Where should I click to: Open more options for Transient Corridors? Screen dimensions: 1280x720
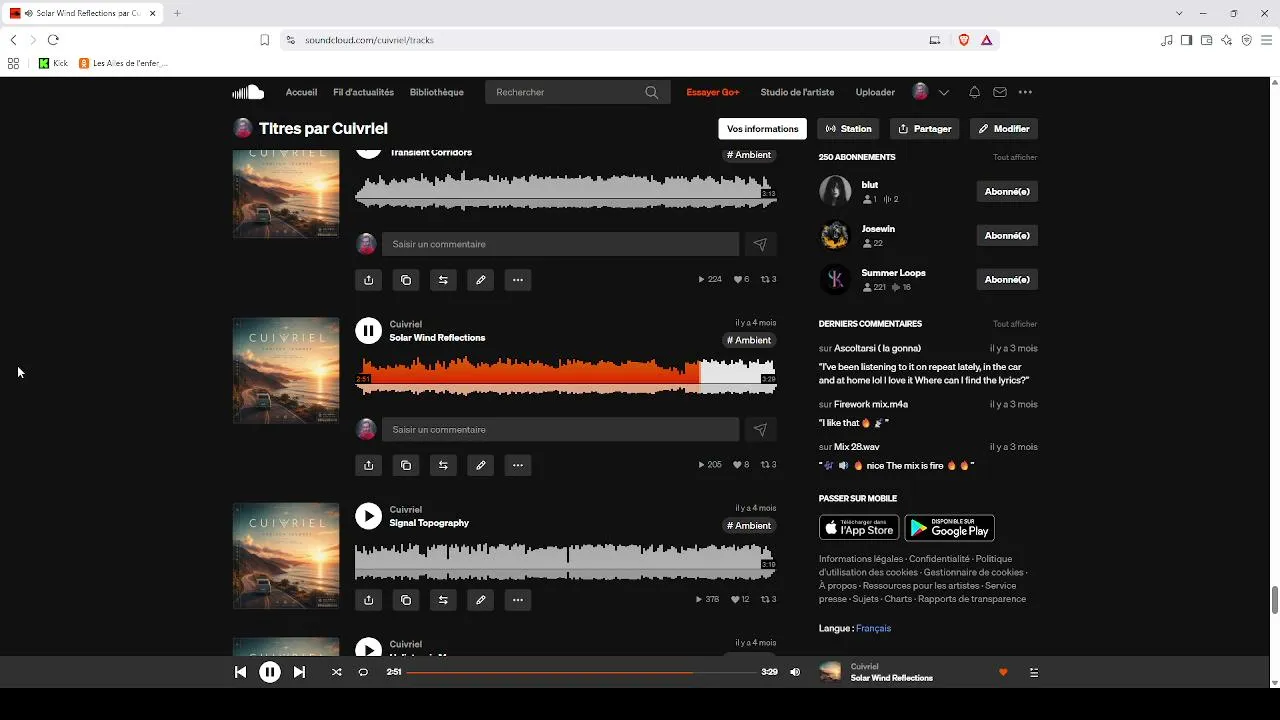pyautogui.click(x=517, y=280)
